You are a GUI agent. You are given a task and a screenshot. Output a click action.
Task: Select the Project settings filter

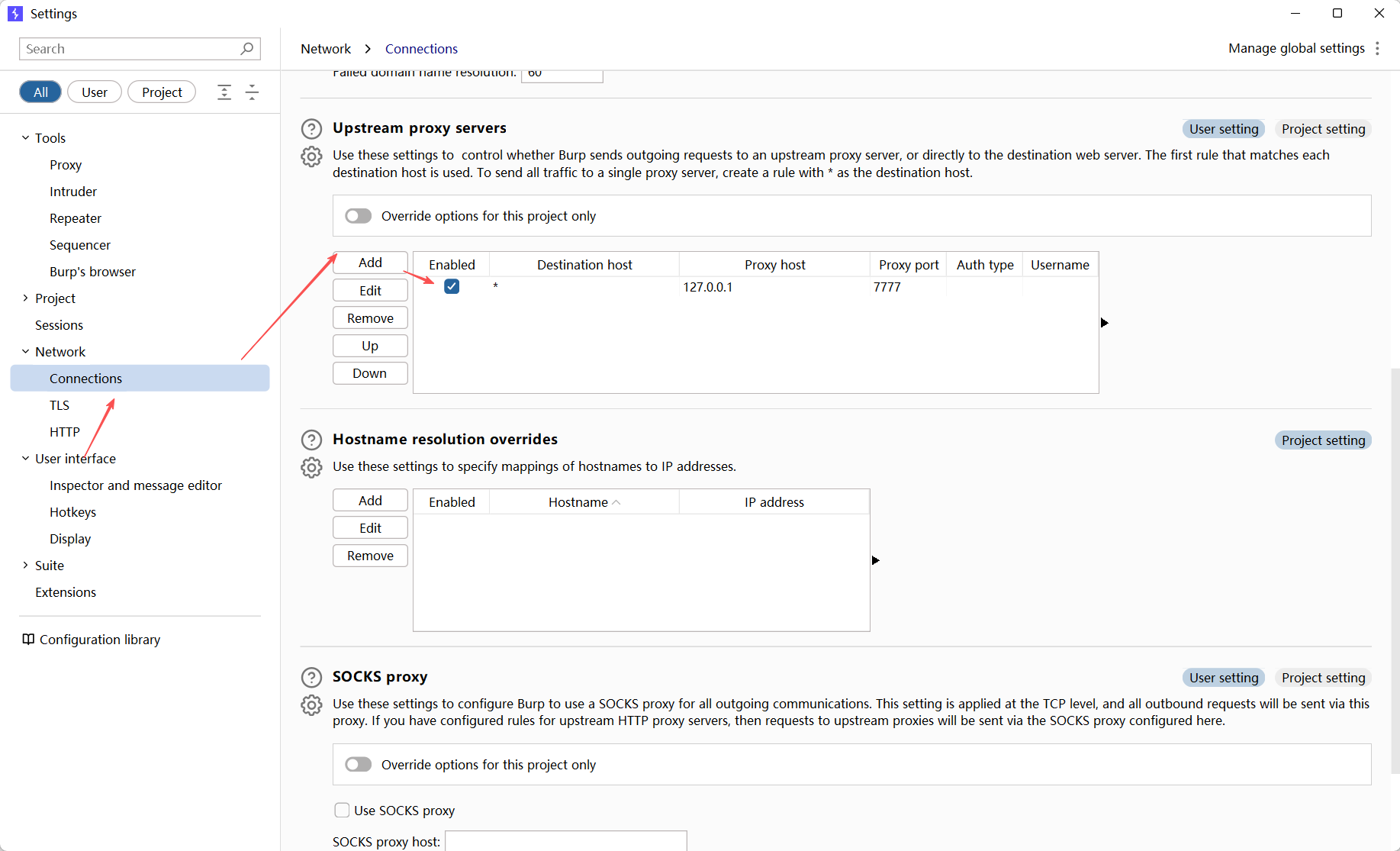[x=162, y=92]
